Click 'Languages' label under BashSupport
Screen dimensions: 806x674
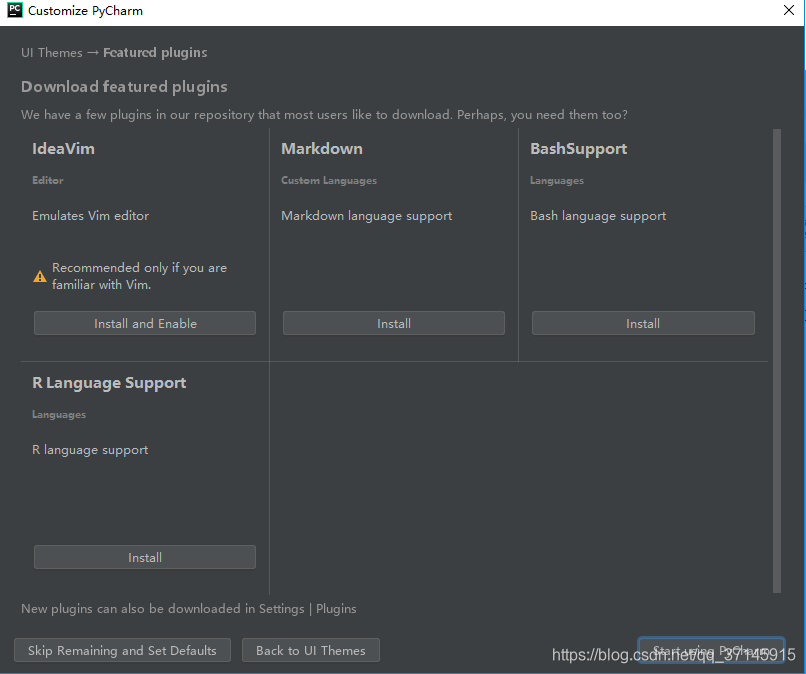(557, 180)
